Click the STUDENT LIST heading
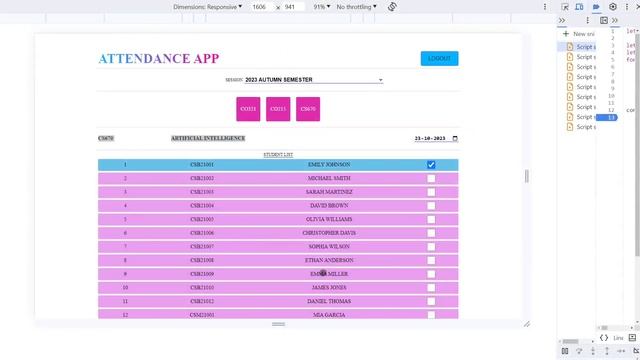The image size is (640, 360). coord(278,155)
